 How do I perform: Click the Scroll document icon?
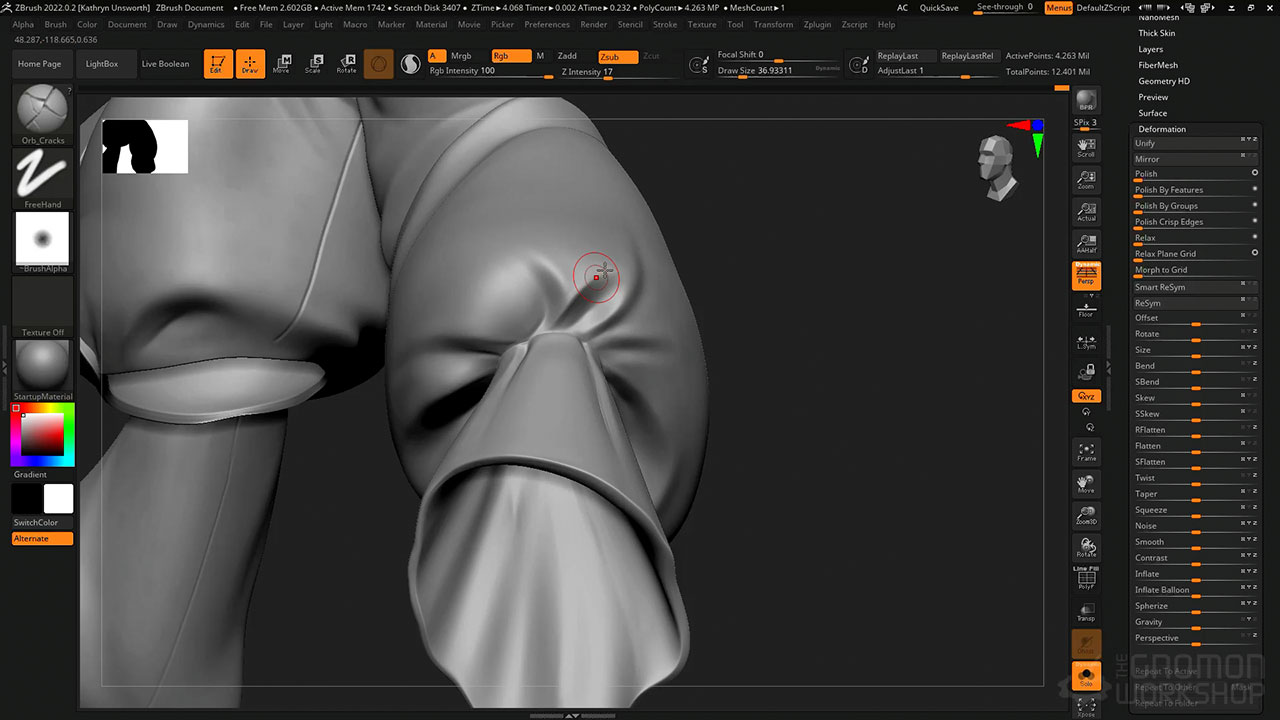(x=1086, y=148)
